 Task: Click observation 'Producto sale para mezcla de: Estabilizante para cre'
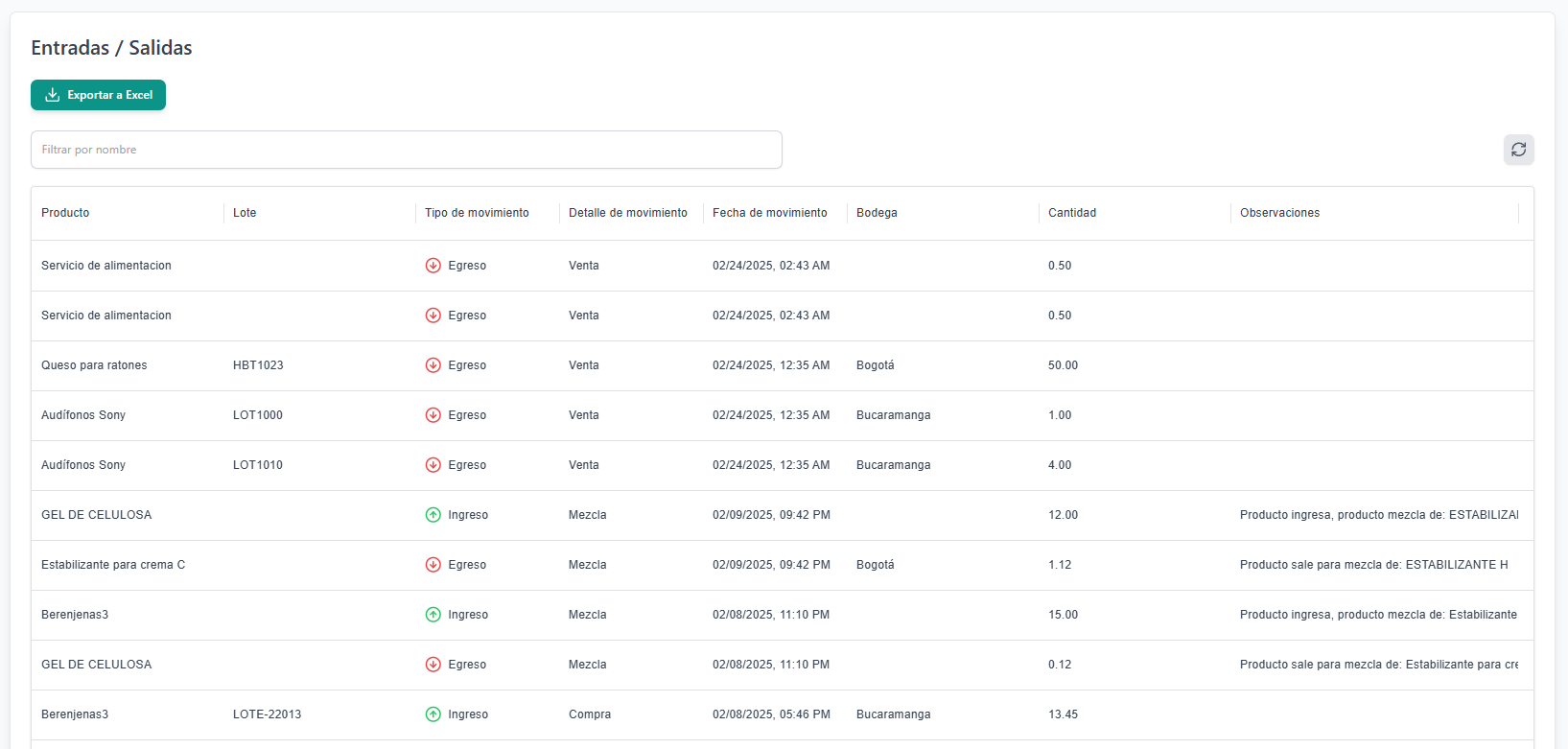(1379, 665)
